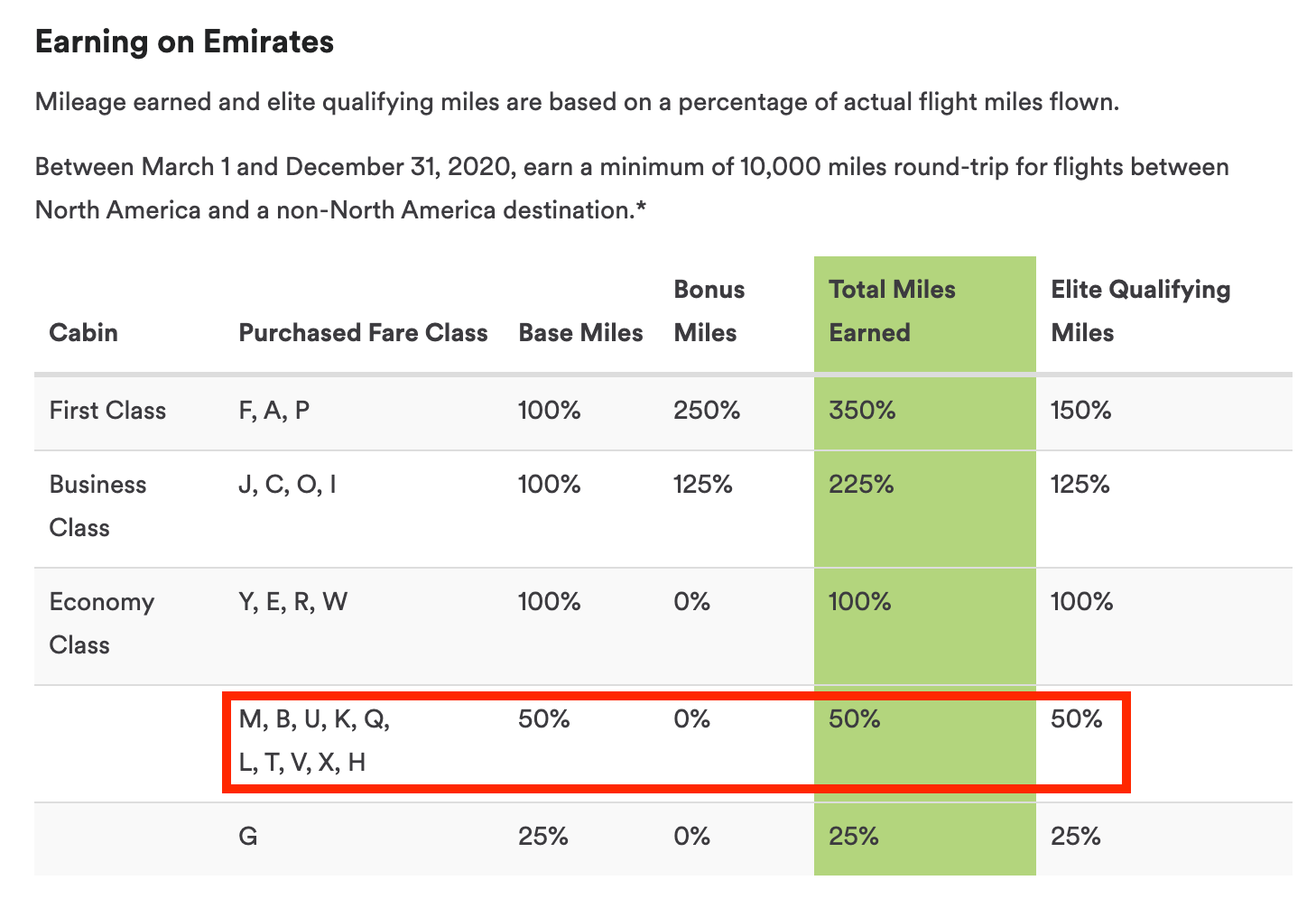Click the G fare class cell
The height and width of the screenshot is (908, 1316).
[x=248, y=836]
